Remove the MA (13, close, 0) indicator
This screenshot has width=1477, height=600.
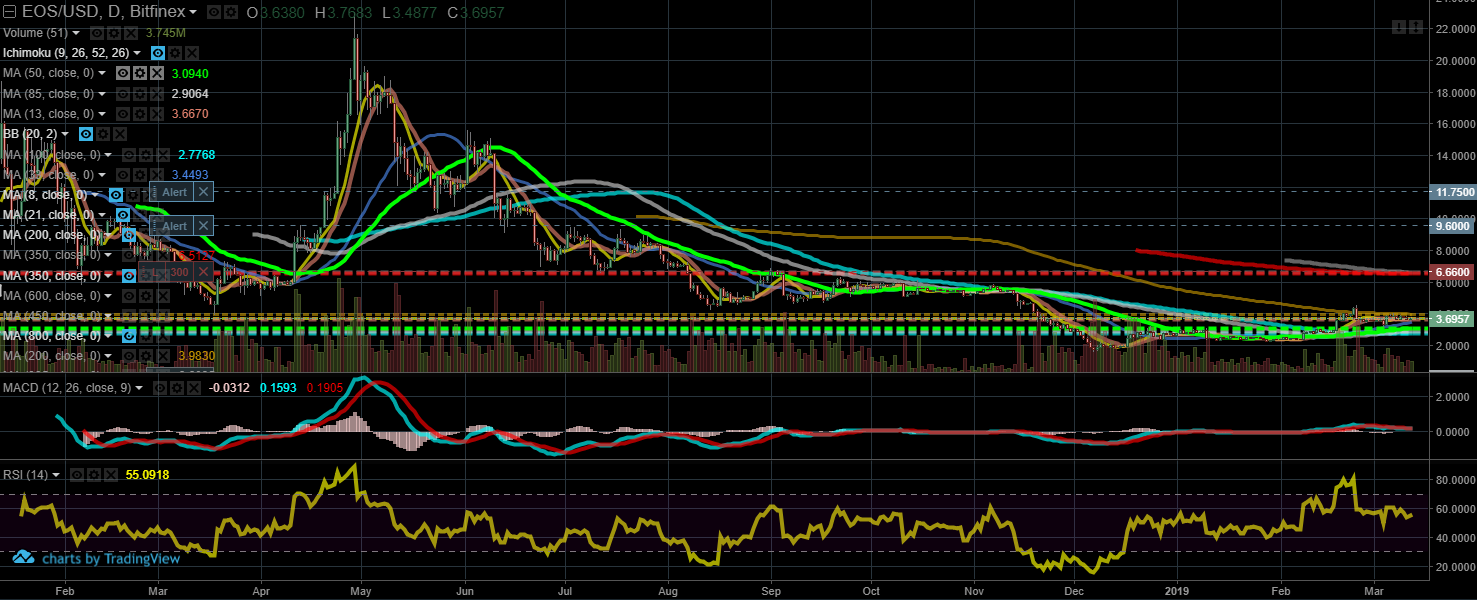(157, 114)
